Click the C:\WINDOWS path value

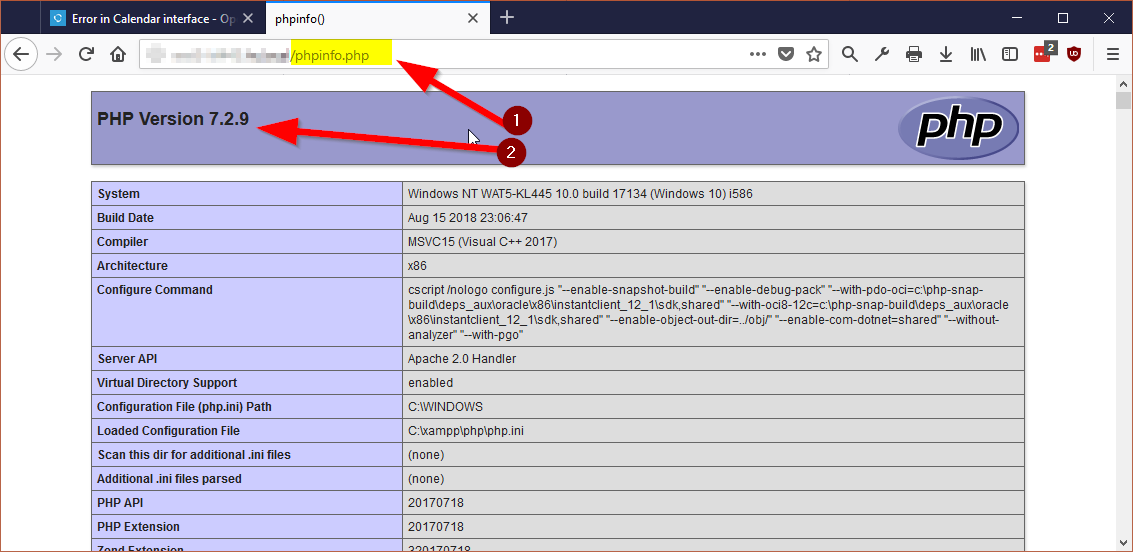[x=445, y=407]
